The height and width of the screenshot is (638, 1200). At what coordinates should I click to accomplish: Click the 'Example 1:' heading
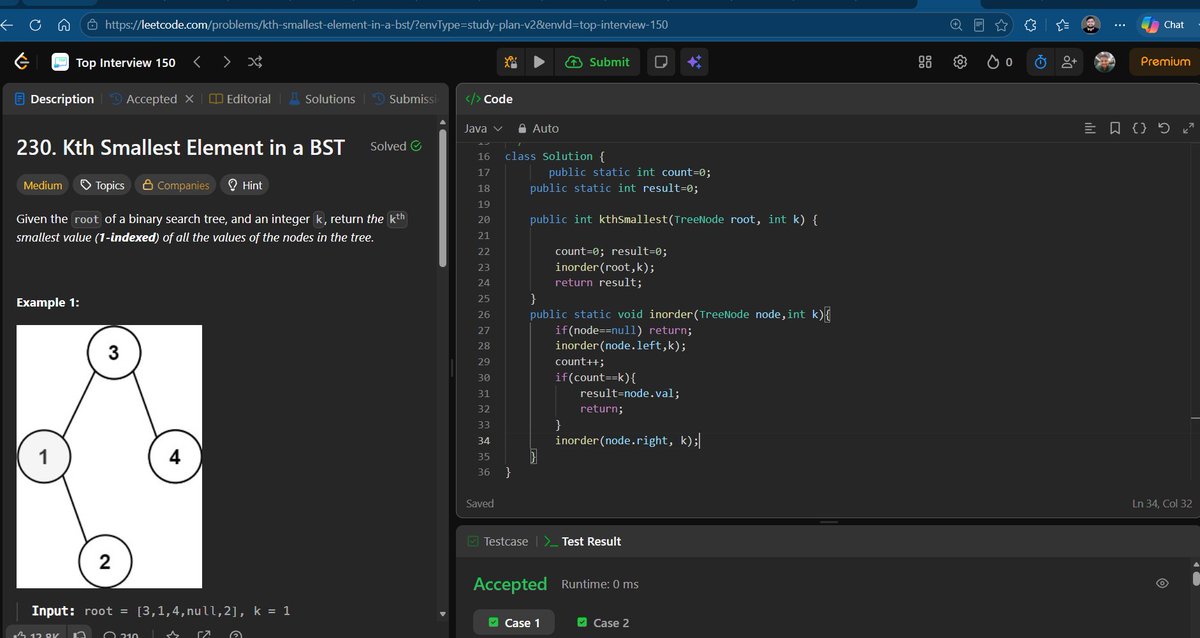tap(48, 302)
